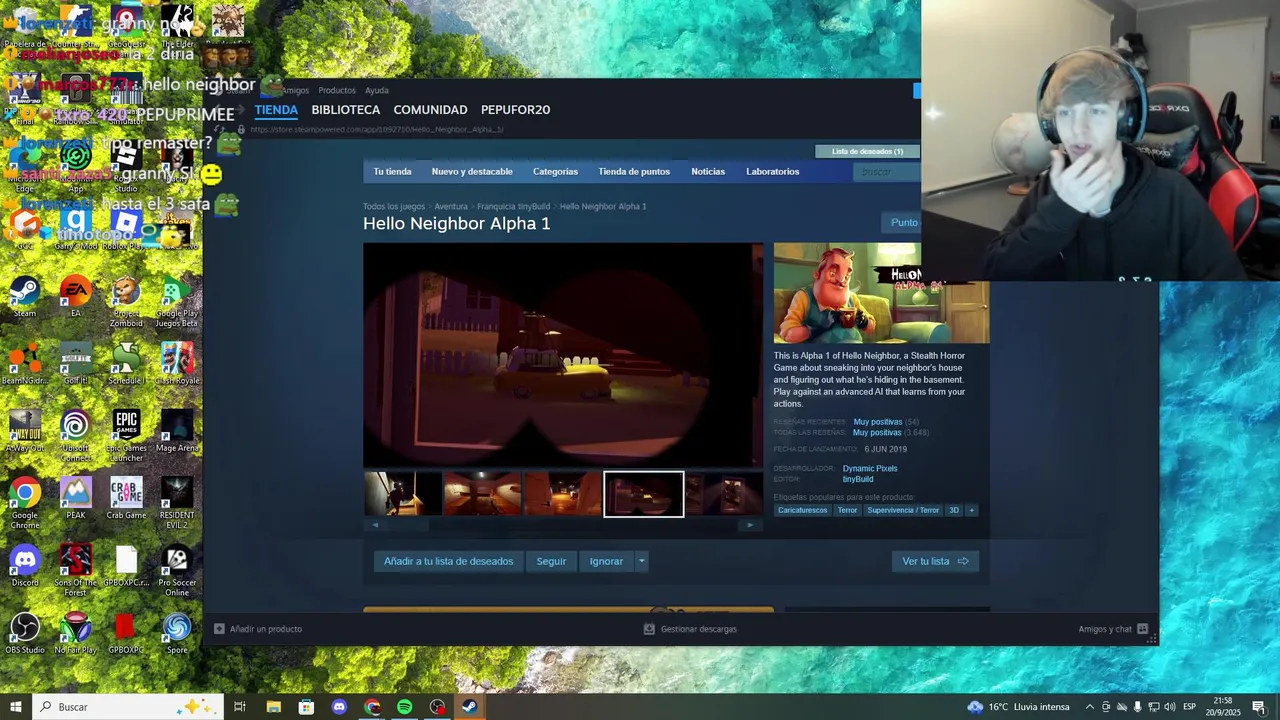This screenshot has width=1280, height=720.
Task: Open the Noticias store link
Action: pyautogui.click(x=708, y=171)
